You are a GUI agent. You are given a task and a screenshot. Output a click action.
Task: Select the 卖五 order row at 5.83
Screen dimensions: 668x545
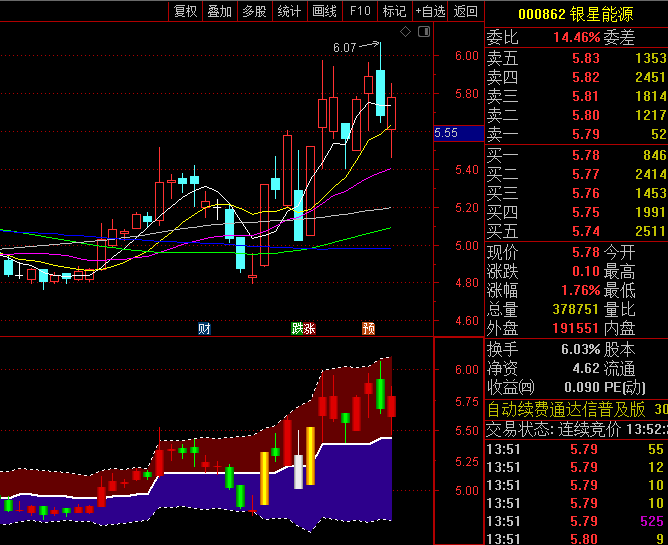point(577,58)
